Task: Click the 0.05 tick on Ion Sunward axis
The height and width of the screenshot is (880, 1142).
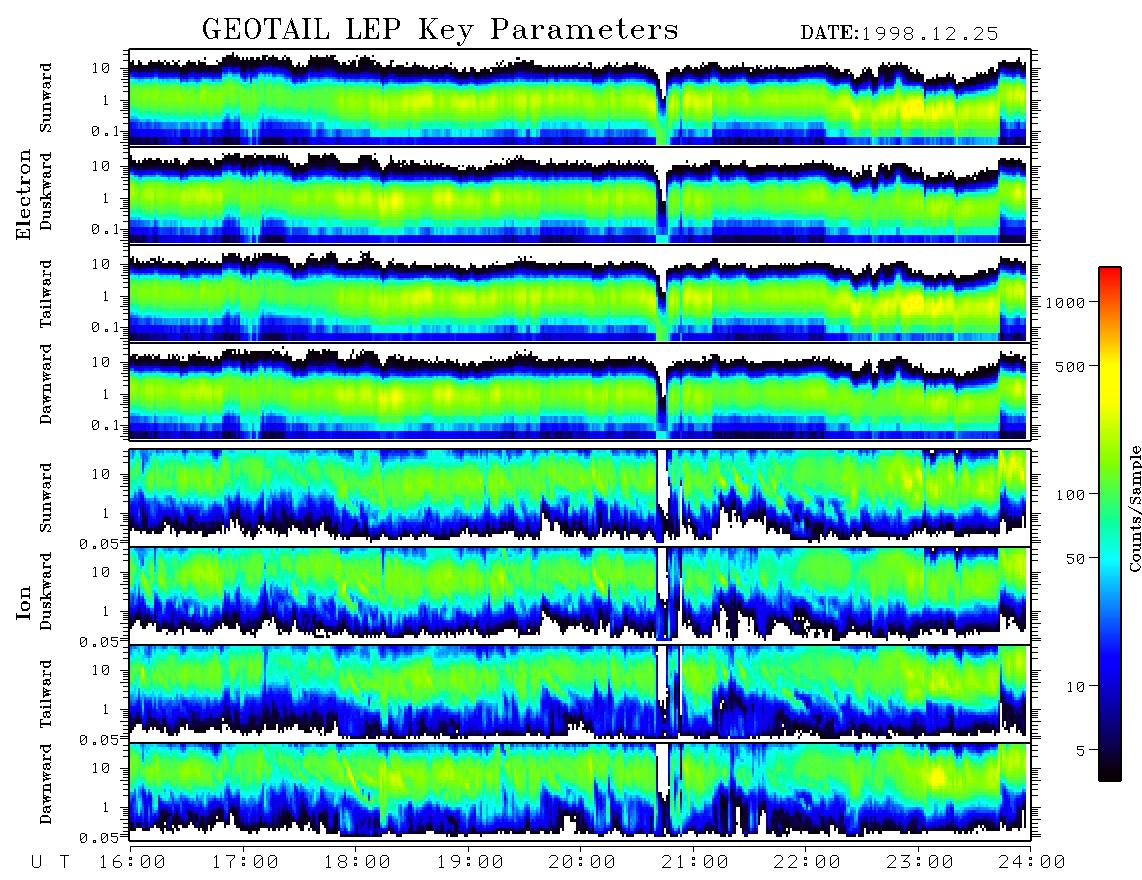Action: [x=101, y=543]
